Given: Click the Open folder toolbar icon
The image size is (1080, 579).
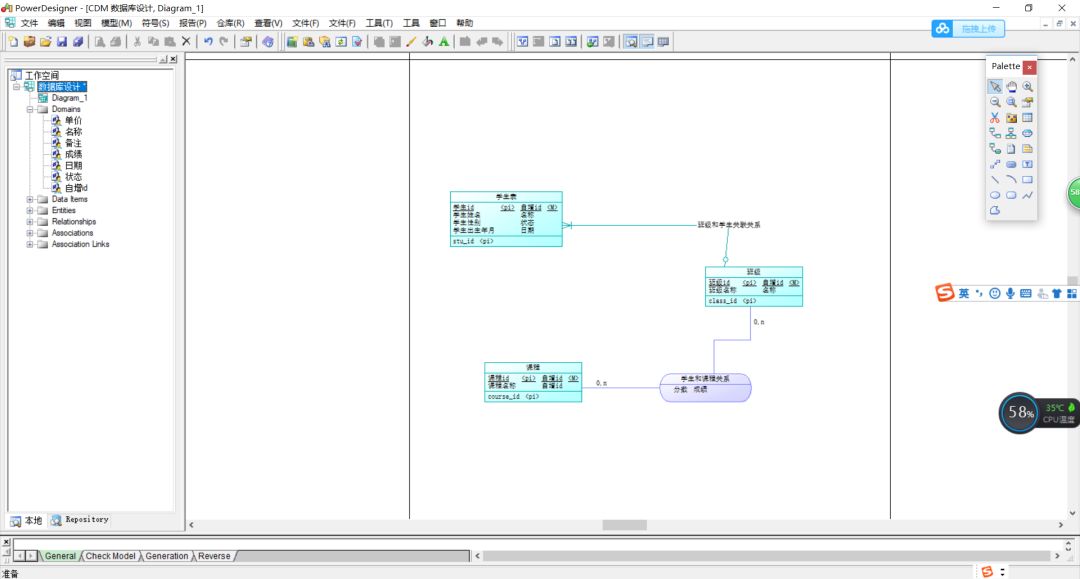Looking at the screenshot, I should click(45, 42).
